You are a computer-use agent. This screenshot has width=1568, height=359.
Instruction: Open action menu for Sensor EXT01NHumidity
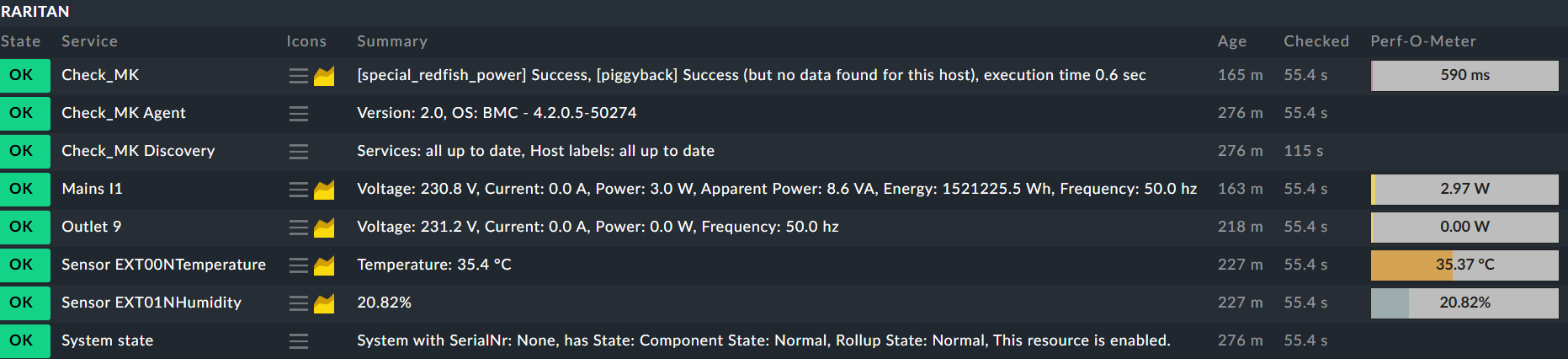298,303
